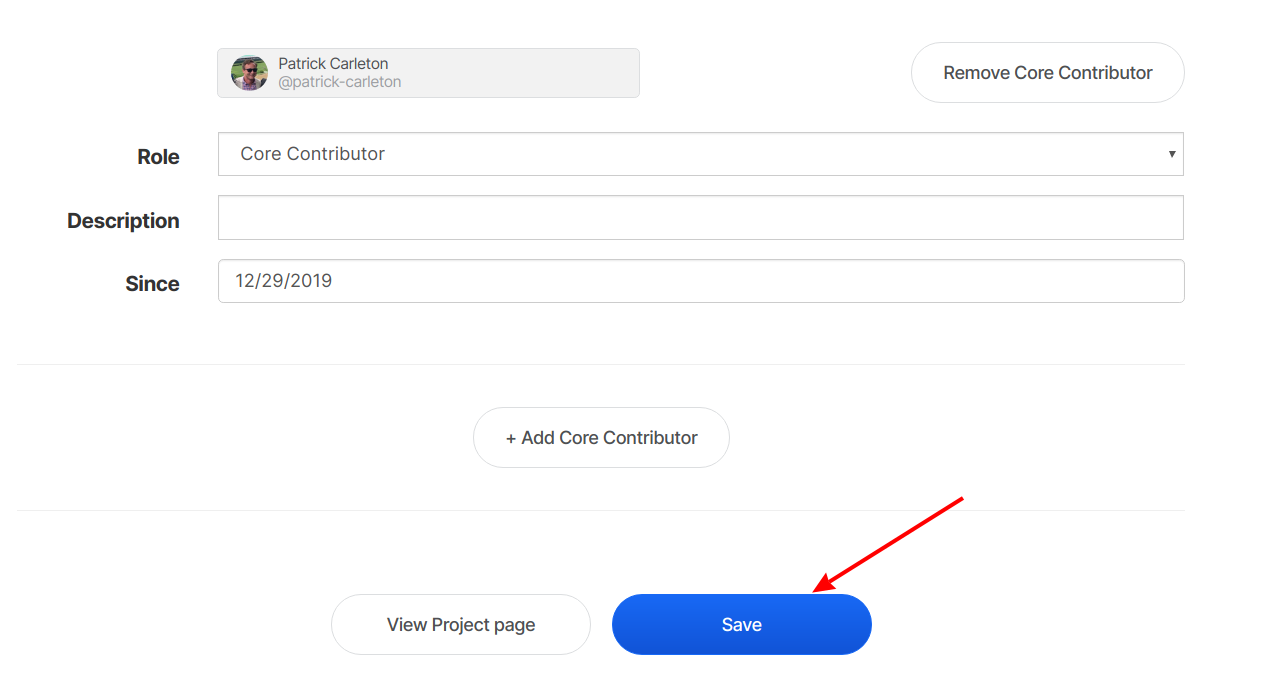
Task: Add a new core contributor
Action: (x=601, y=438)
